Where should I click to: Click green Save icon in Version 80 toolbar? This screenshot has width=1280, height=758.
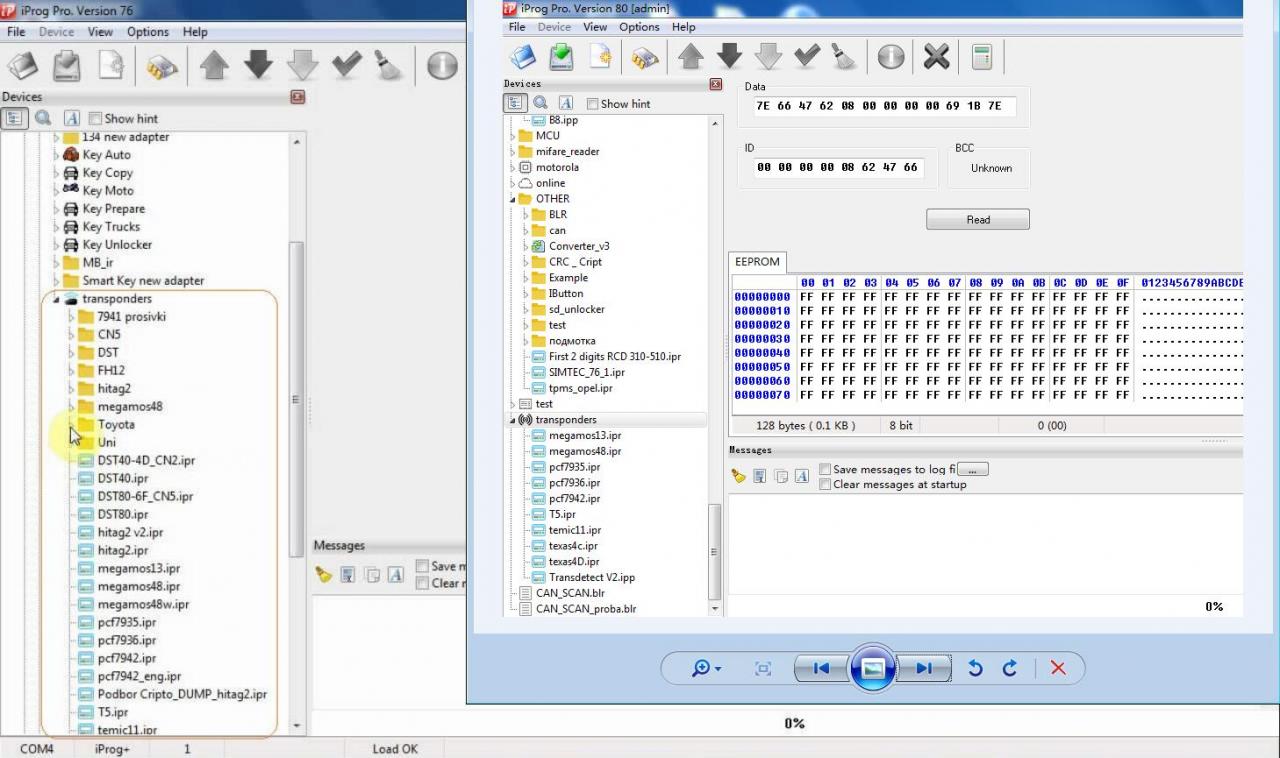click(x=562, y=57)
